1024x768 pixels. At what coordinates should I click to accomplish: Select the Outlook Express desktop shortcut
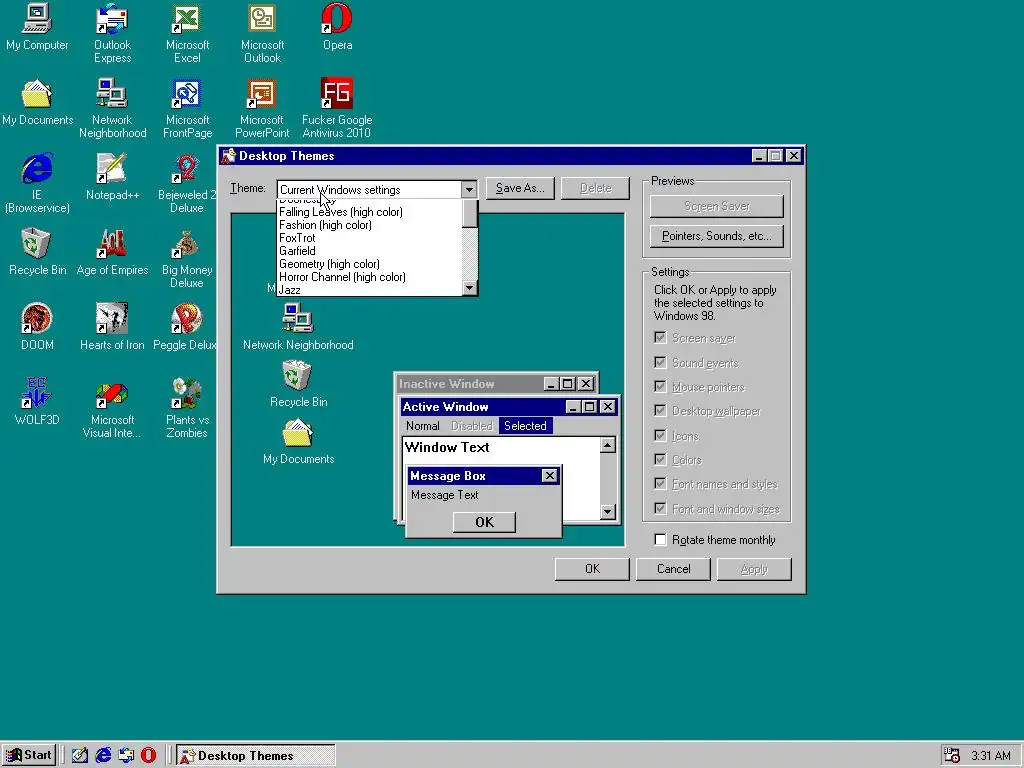[112, 33]
